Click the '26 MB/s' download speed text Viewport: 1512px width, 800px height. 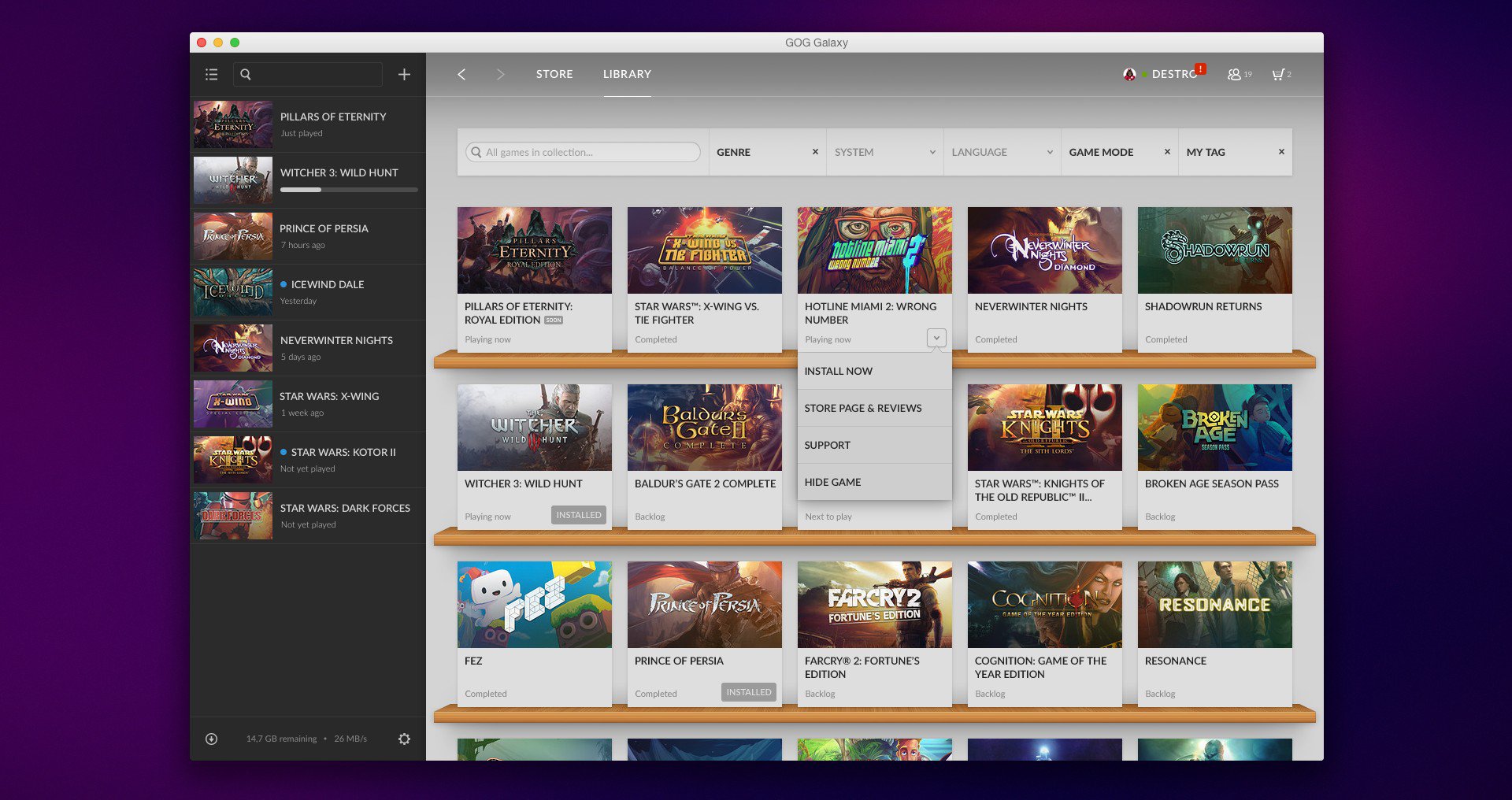[350, 739]
